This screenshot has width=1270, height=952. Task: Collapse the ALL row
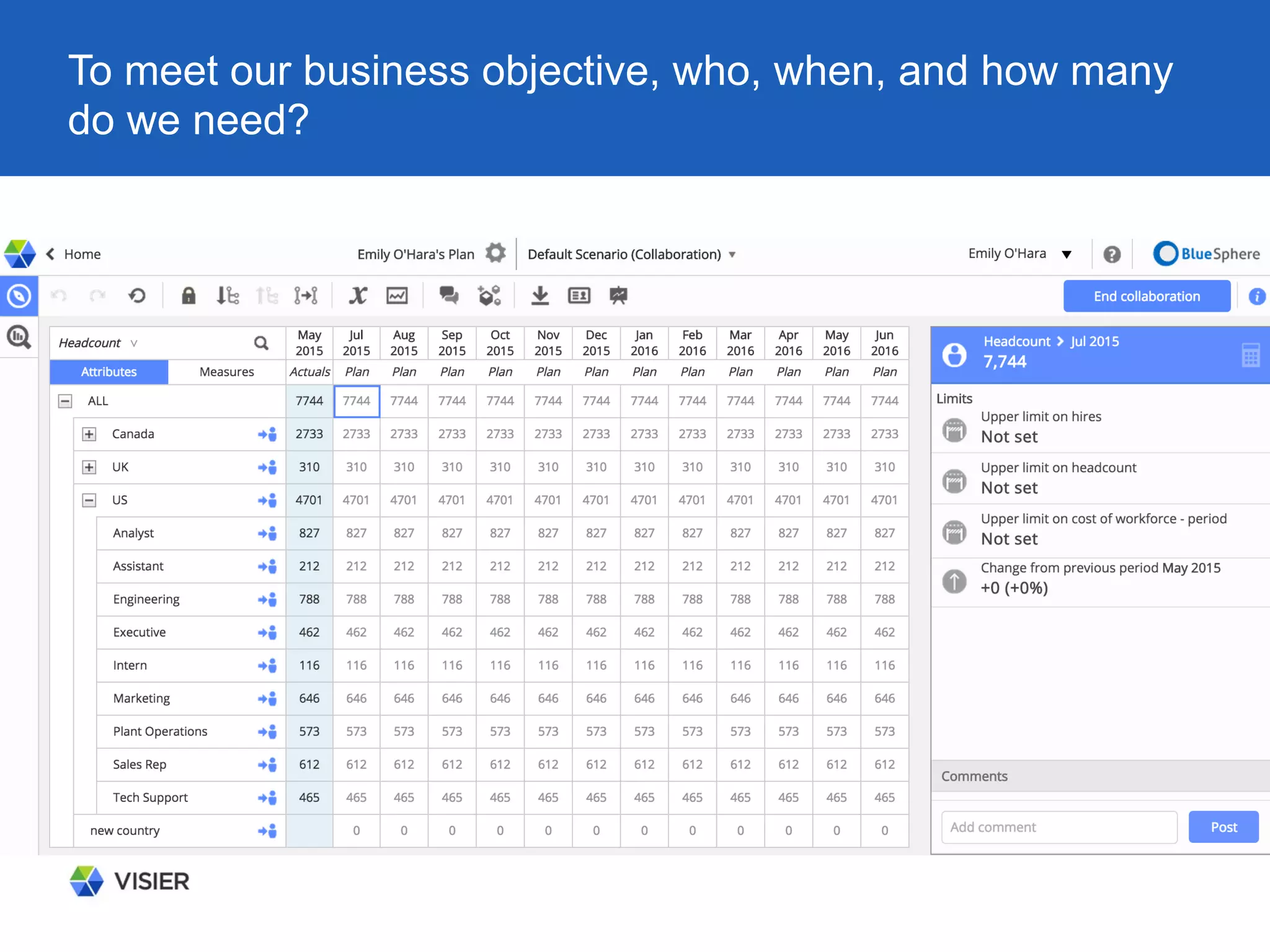65,401
